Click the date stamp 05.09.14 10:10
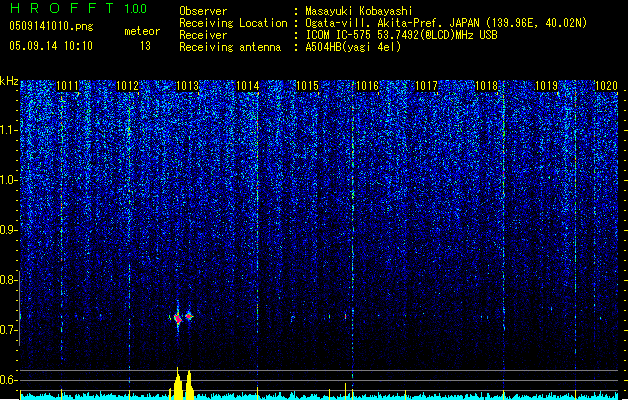Screen dimensions: 629x400 click(x=51, y=46)
